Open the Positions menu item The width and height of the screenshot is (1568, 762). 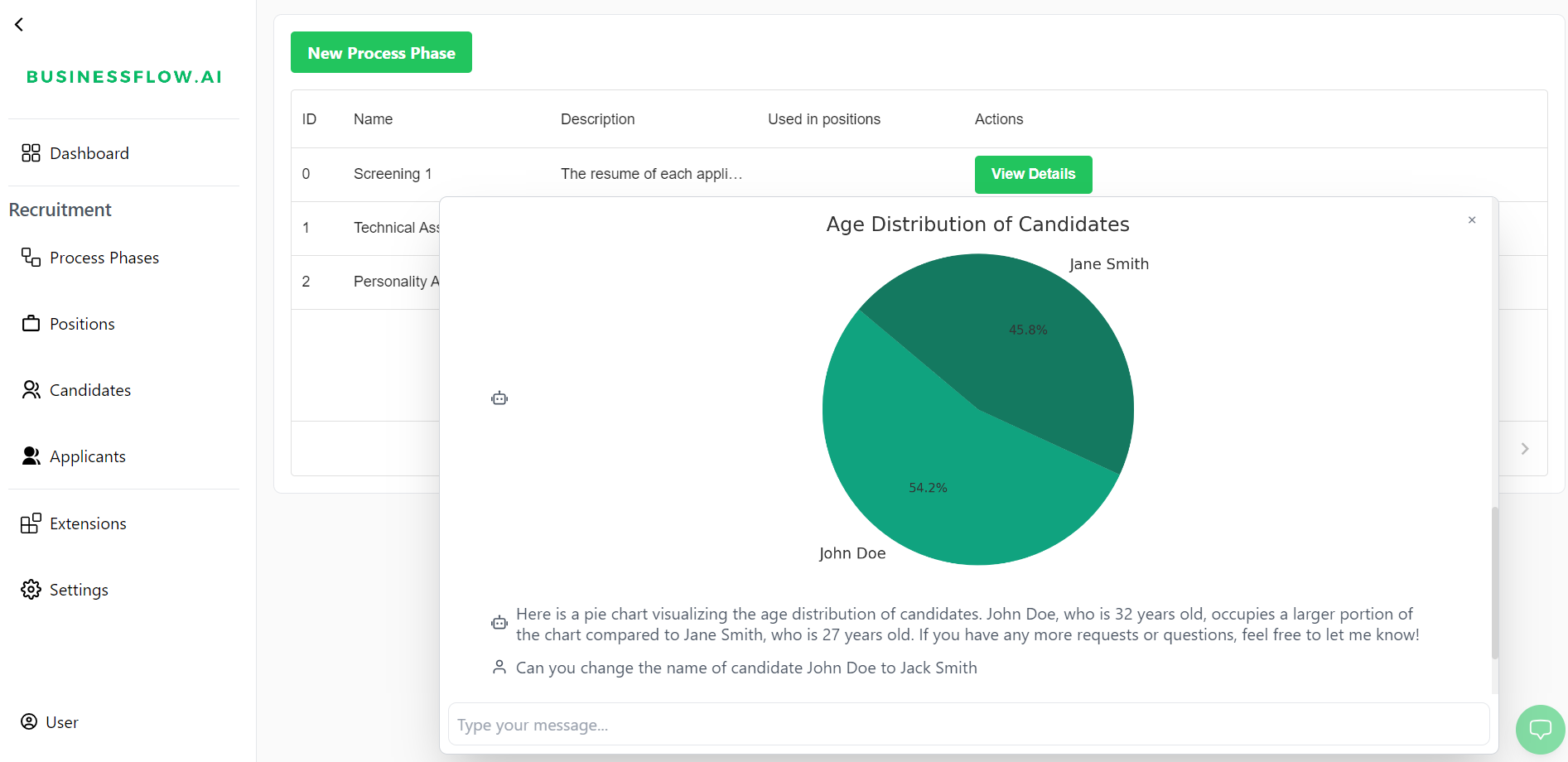coord(82,324)
